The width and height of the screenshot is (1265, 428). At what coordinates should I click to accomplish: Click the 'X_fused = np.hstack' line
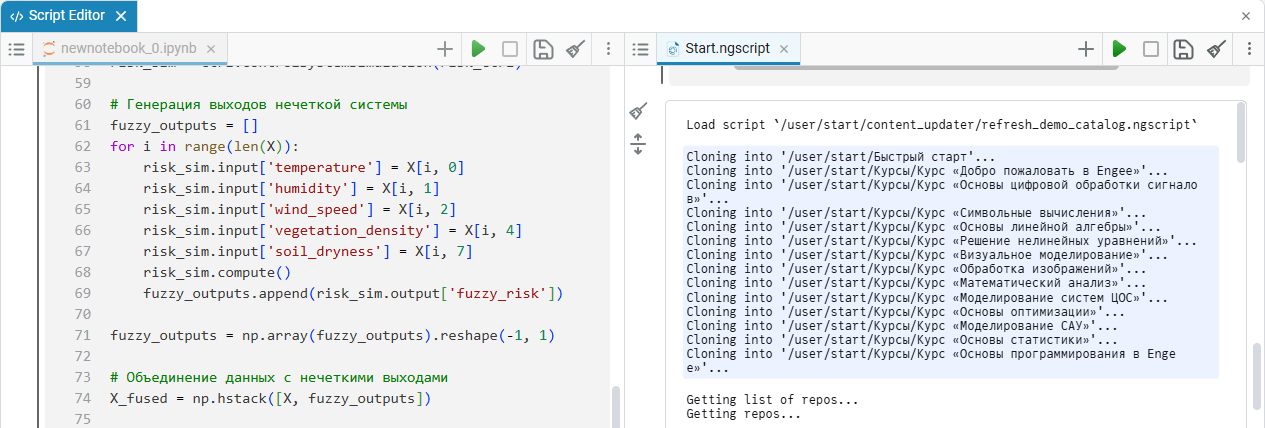click(x=270, y=398)
